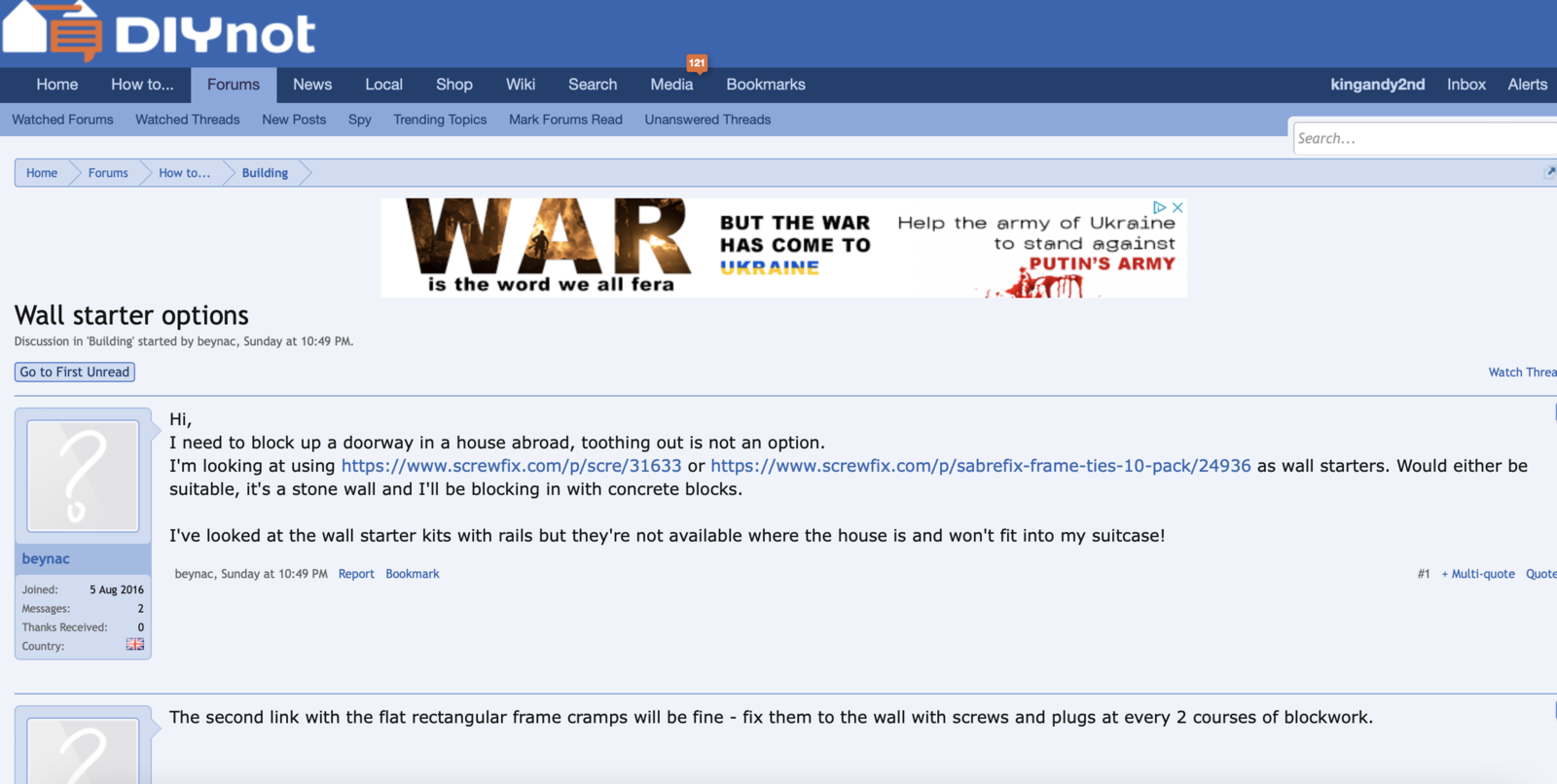Focus the Search input field
Viewport: 1557px width, 784px height.
tap(1426, 138)
